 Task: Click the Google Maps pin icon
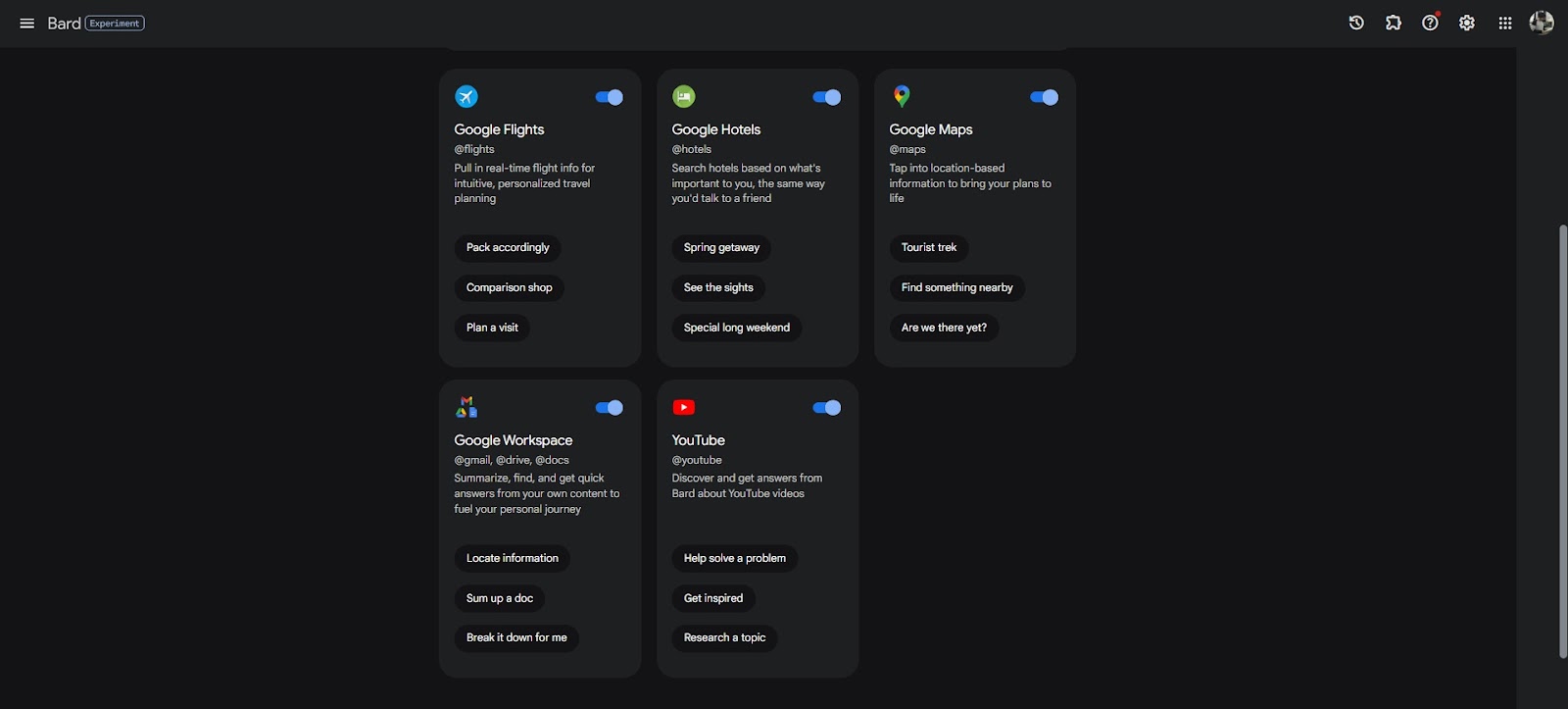coord(902,96)
